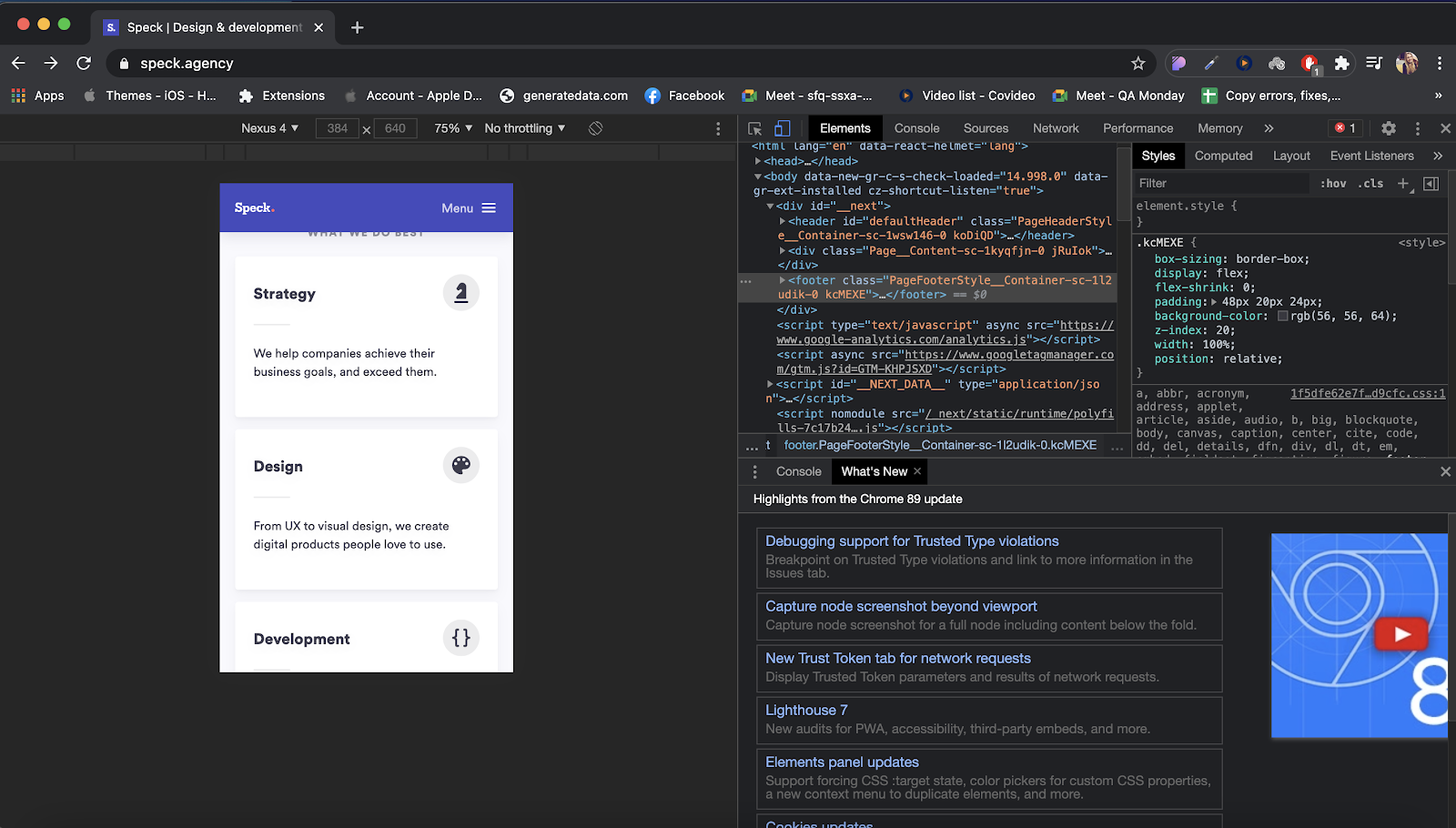Image resolution: width=1456 pixels, height=828 pixels.
Task: Click the Chrome profile avatar
Action: 1407,63
